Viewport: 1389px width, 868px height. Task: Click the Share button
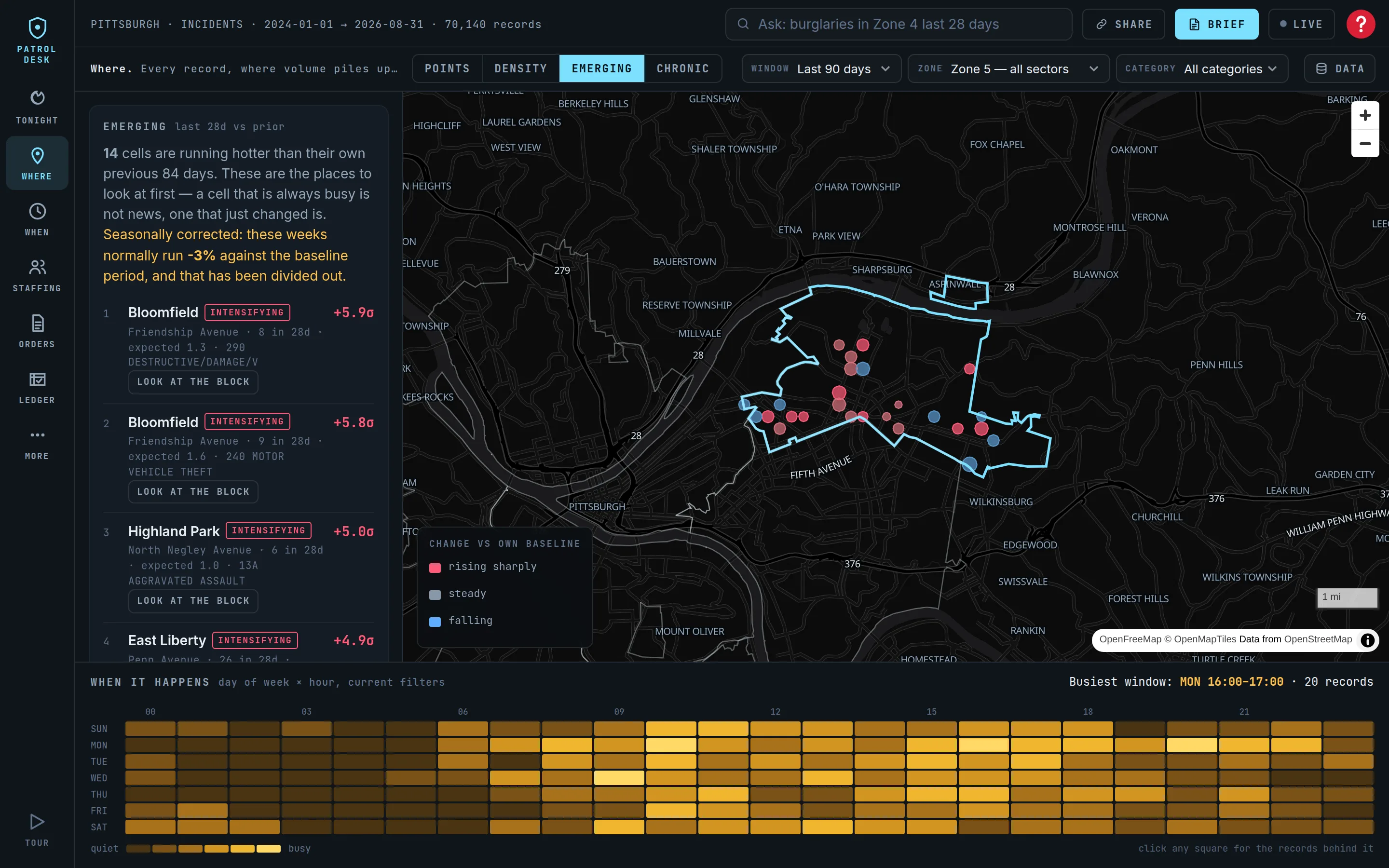click(1123, 24)
